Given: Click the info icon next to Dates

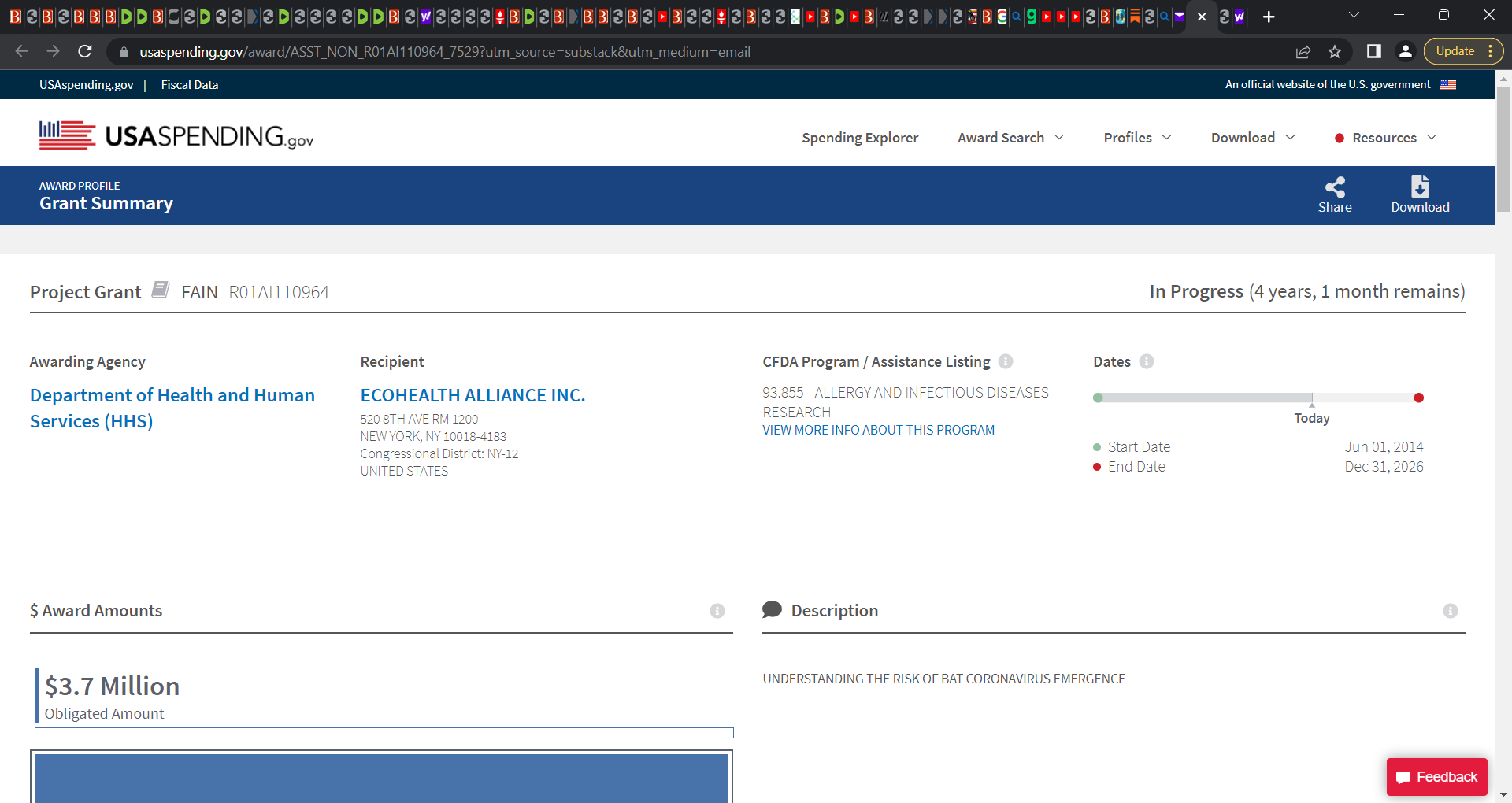Looking at the screenshot, I should (1147, 361).
